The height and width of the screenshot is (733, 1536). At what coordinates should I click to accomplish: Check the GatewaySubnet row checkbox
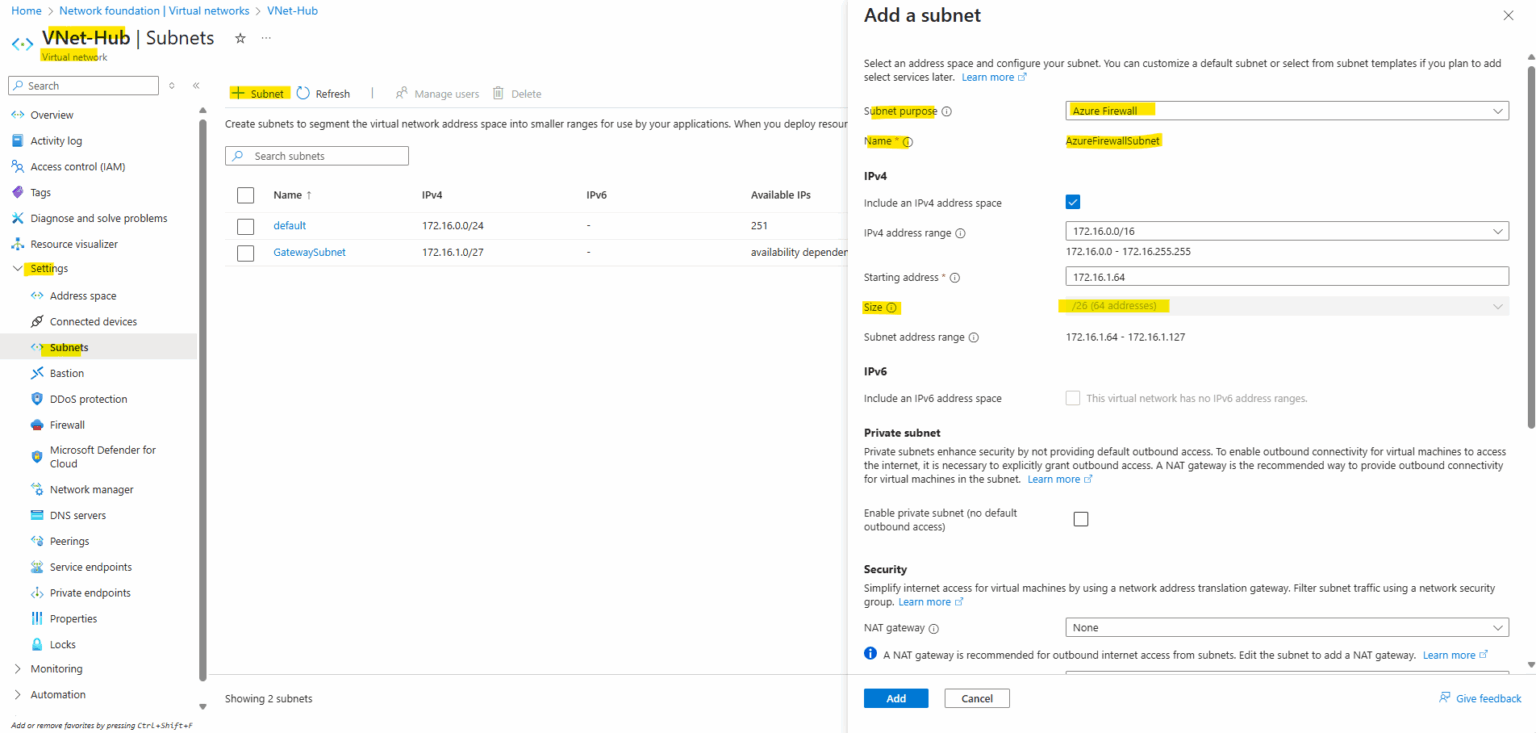[245, 253]
